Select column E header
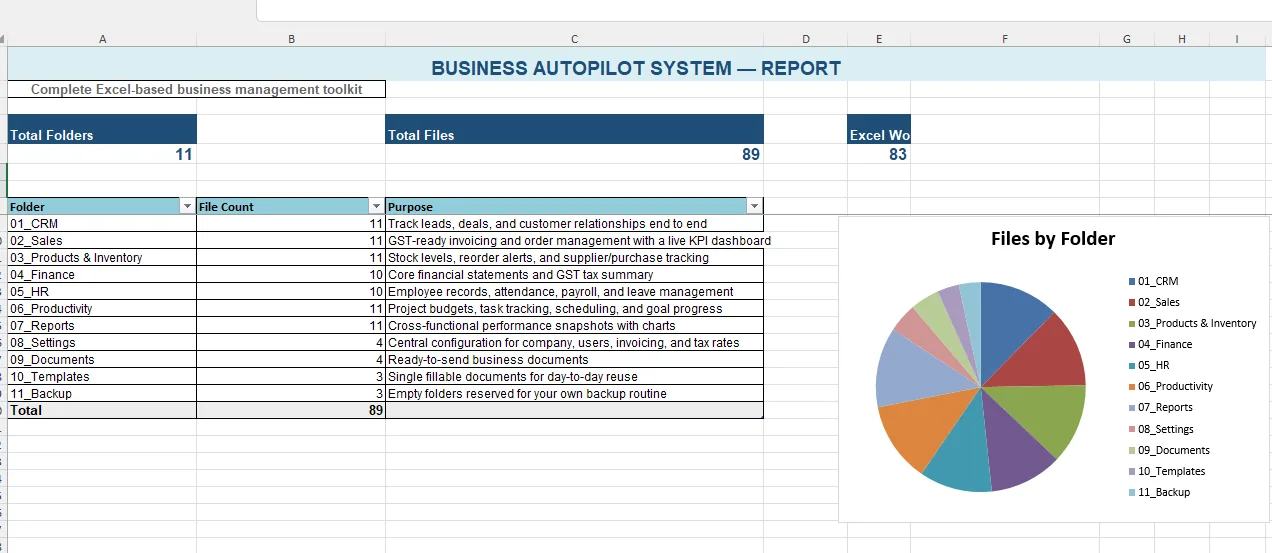The width and height of the screenshot is (1272, 553). point(879,39)
